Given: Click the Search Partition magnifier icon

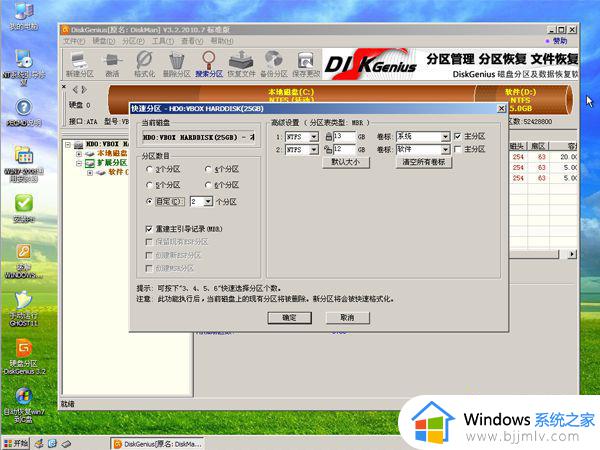Looking at the screenshot, I should coord(209,64).
